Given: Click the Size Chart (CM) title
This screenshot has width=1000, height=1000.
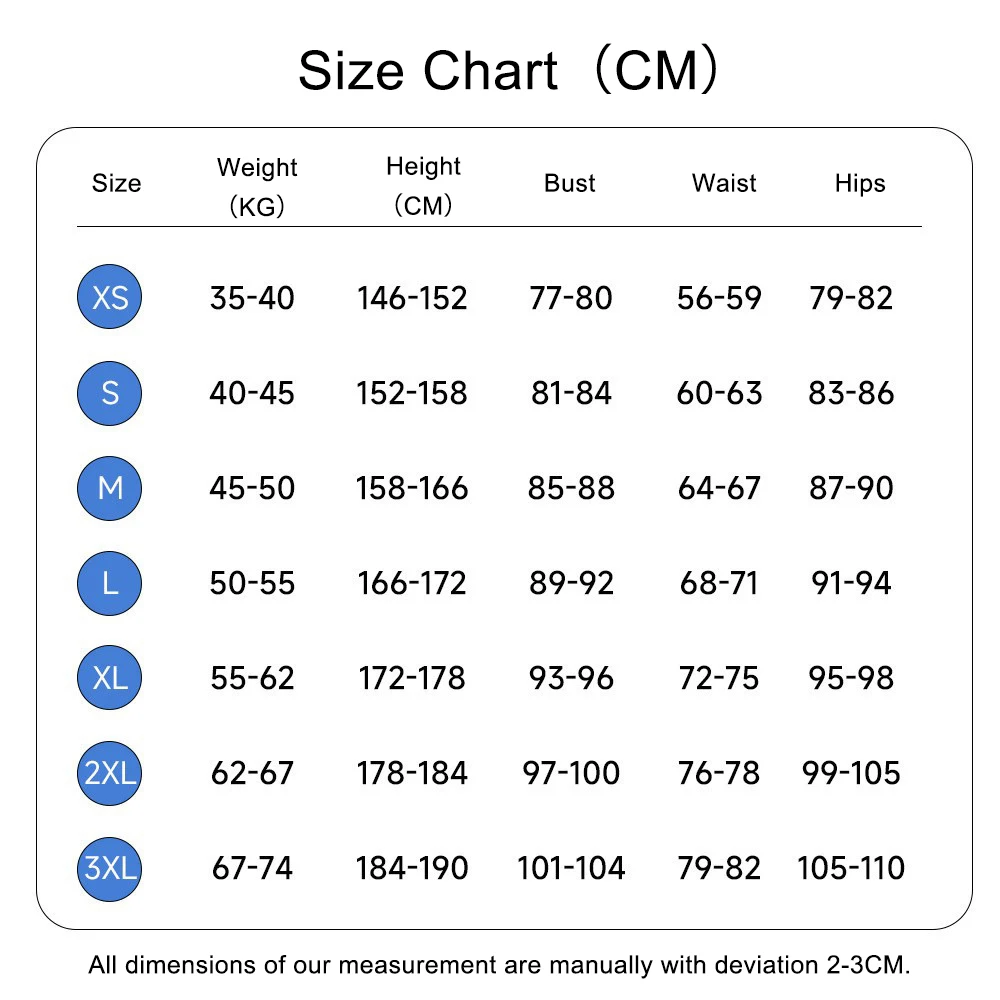Looking at the screenshot, I should click(x=508, y=72).
